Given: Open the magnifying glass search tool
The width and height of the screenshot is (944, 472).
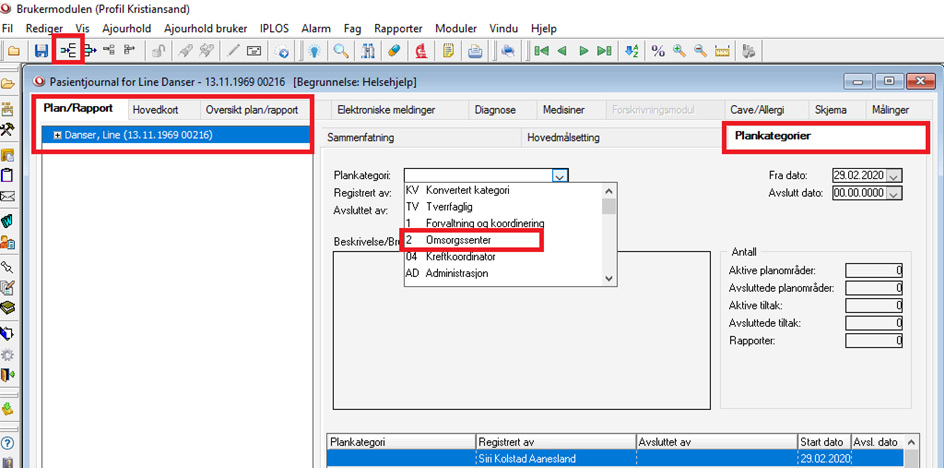Looking at the screenshot, I should click(342, 50).
